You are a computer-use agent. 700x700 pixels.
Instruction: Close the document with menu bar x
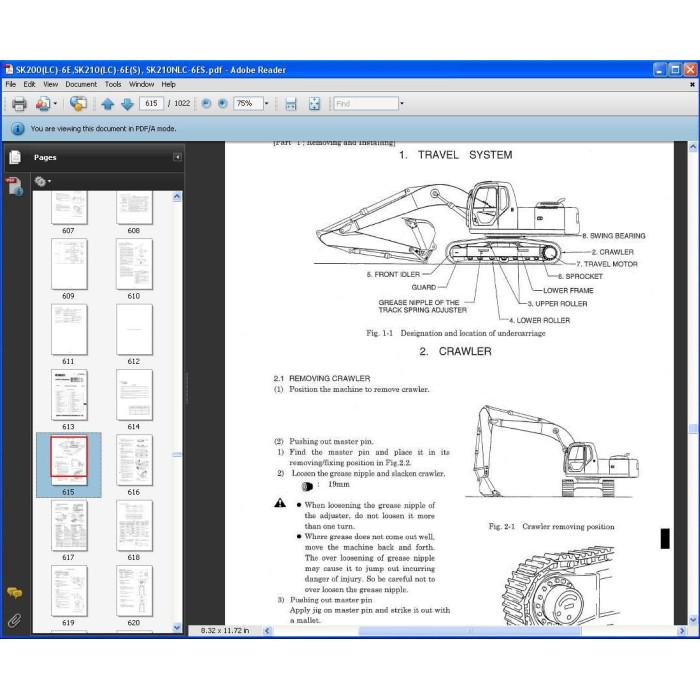(692, 84)
